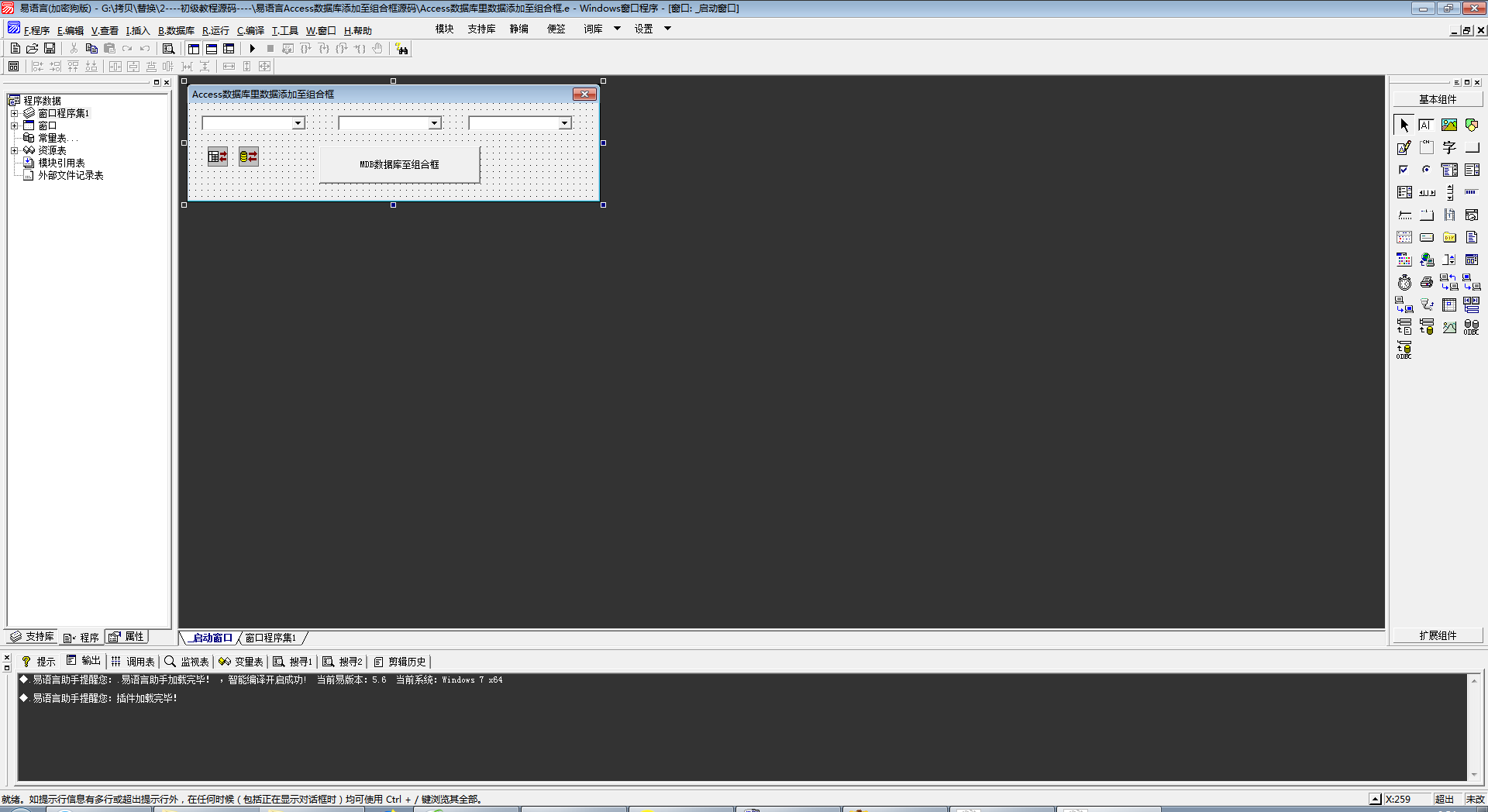Open the 剪辑历史 output tab
Screen dimensions: 1488x812
(400, 662)
